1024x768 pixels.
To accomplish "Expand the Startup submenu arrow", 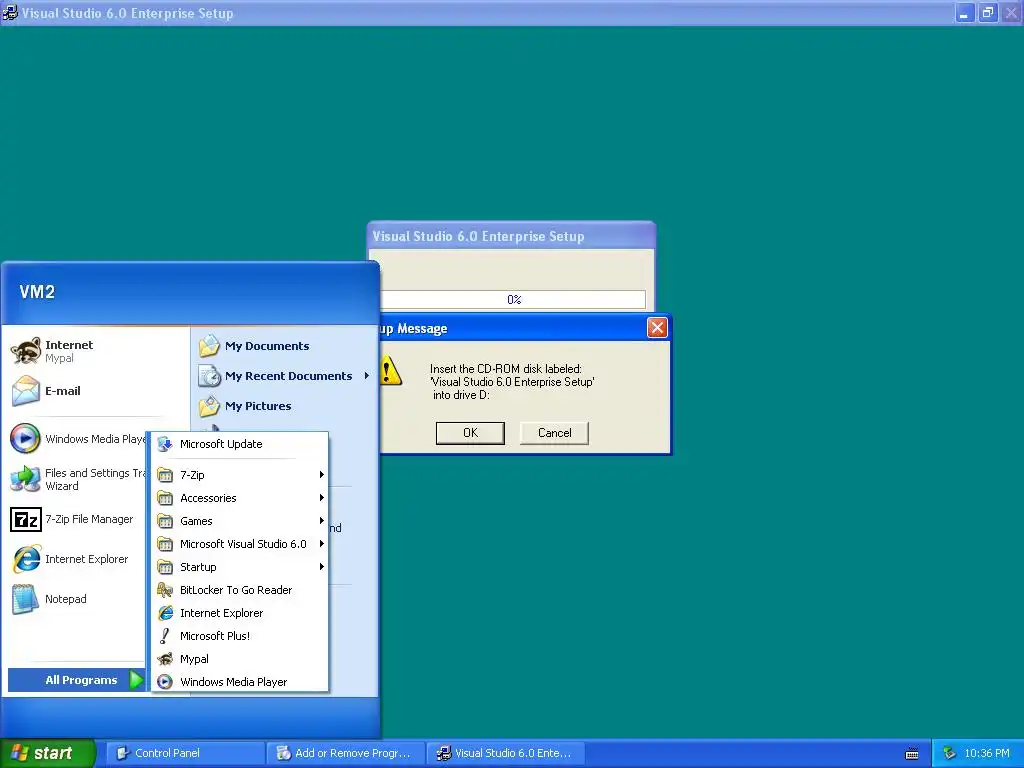I will tap(321, 567).
